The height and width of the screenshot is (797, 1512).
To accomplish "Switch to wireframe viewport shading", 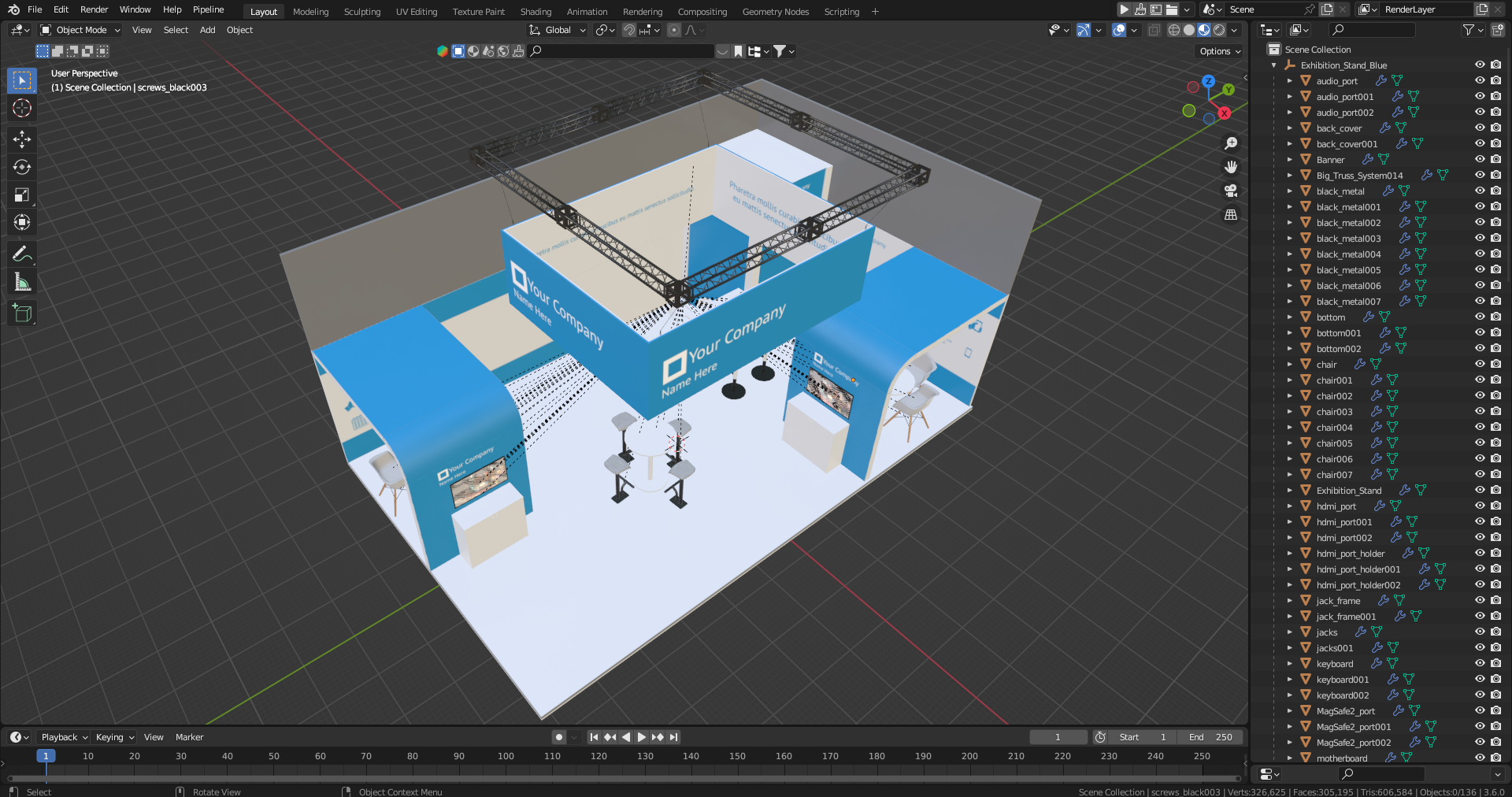I will click(x=1174, y=30).
